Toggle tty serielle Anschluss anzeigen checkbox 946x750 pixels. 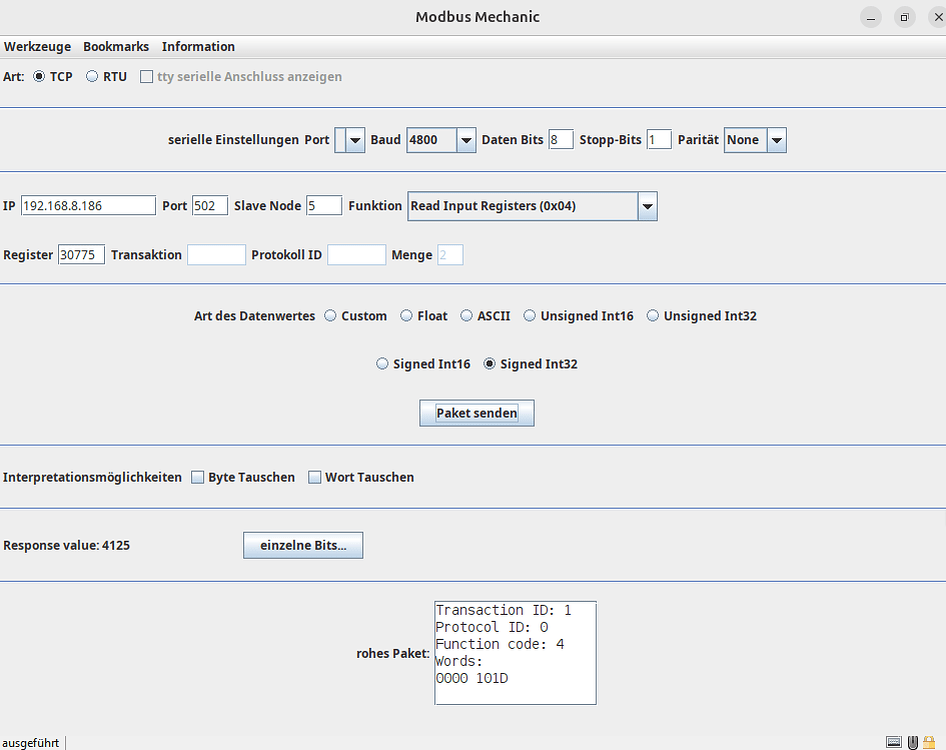(x=146, y=77)
